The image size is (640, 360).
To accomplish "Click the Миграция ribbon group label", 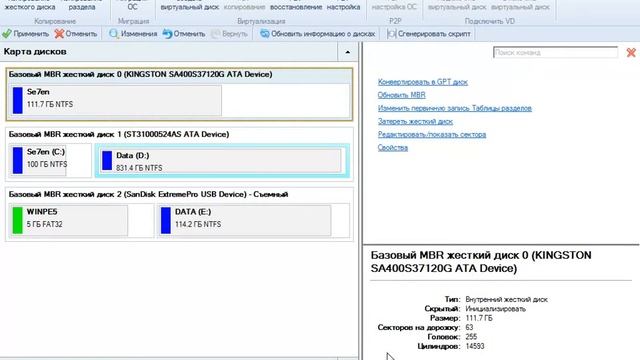I will [x=133, y=21].
